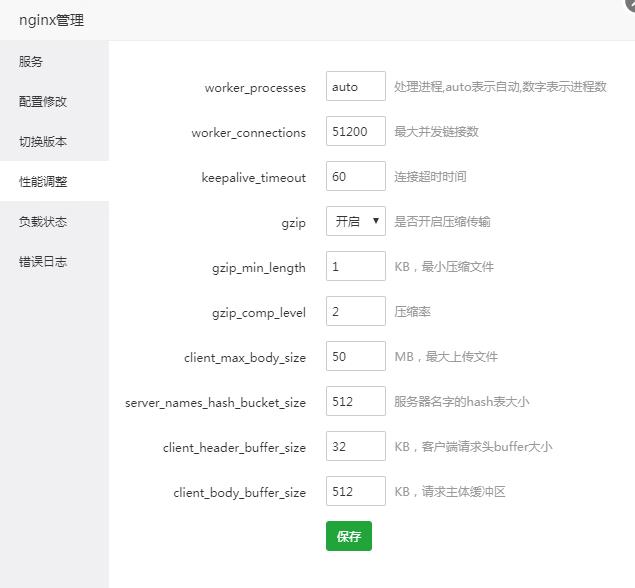Open the 服务 tab in sidebar
The width and height of the screenshot is (635, 588).
click(x=54, y=62)
